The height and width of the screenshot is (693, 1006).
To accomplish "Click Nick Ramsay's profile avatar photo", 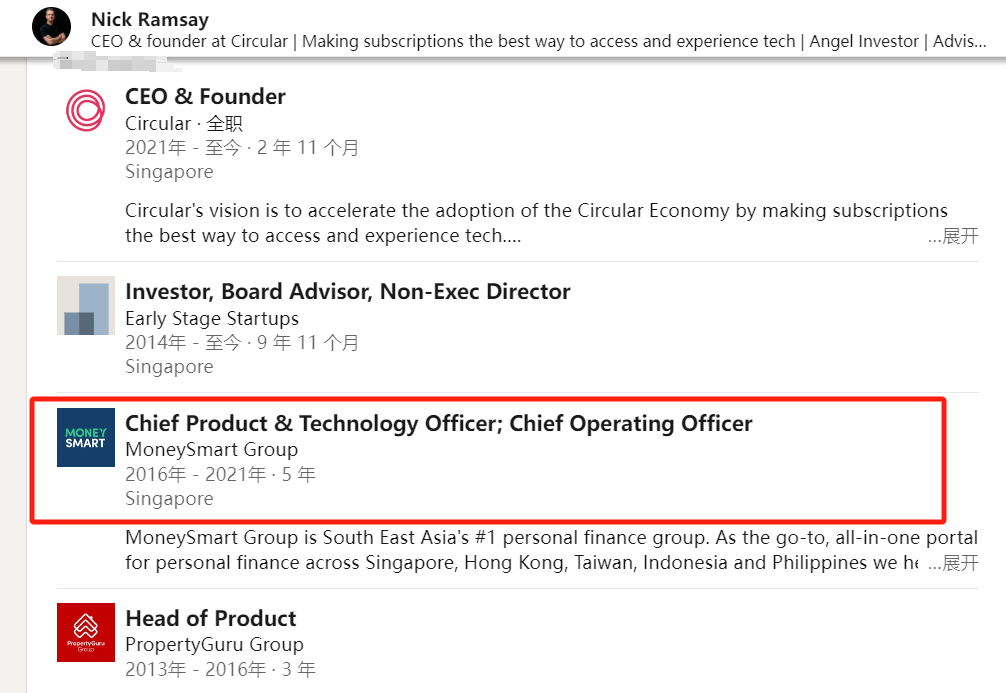I will 52,27.
